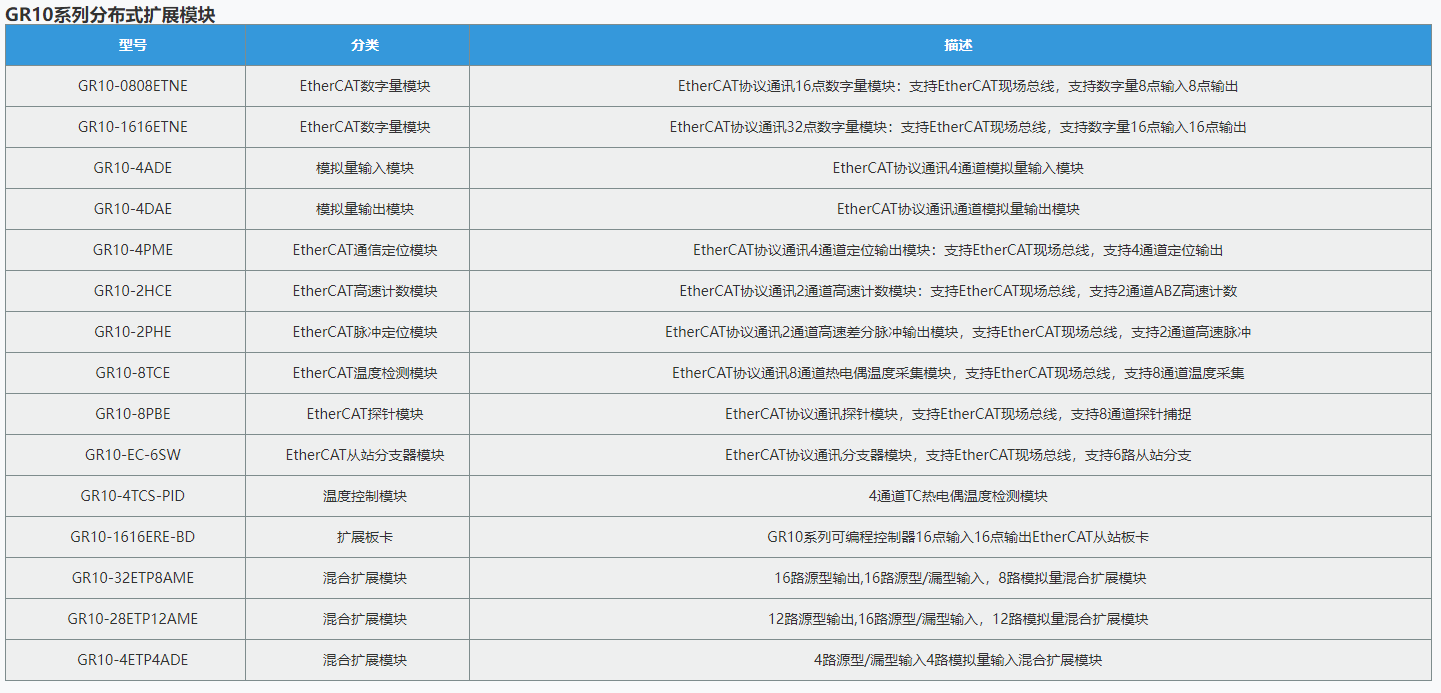
Task: Click the GR10-8TCE model entry
Action: [132, 373]
